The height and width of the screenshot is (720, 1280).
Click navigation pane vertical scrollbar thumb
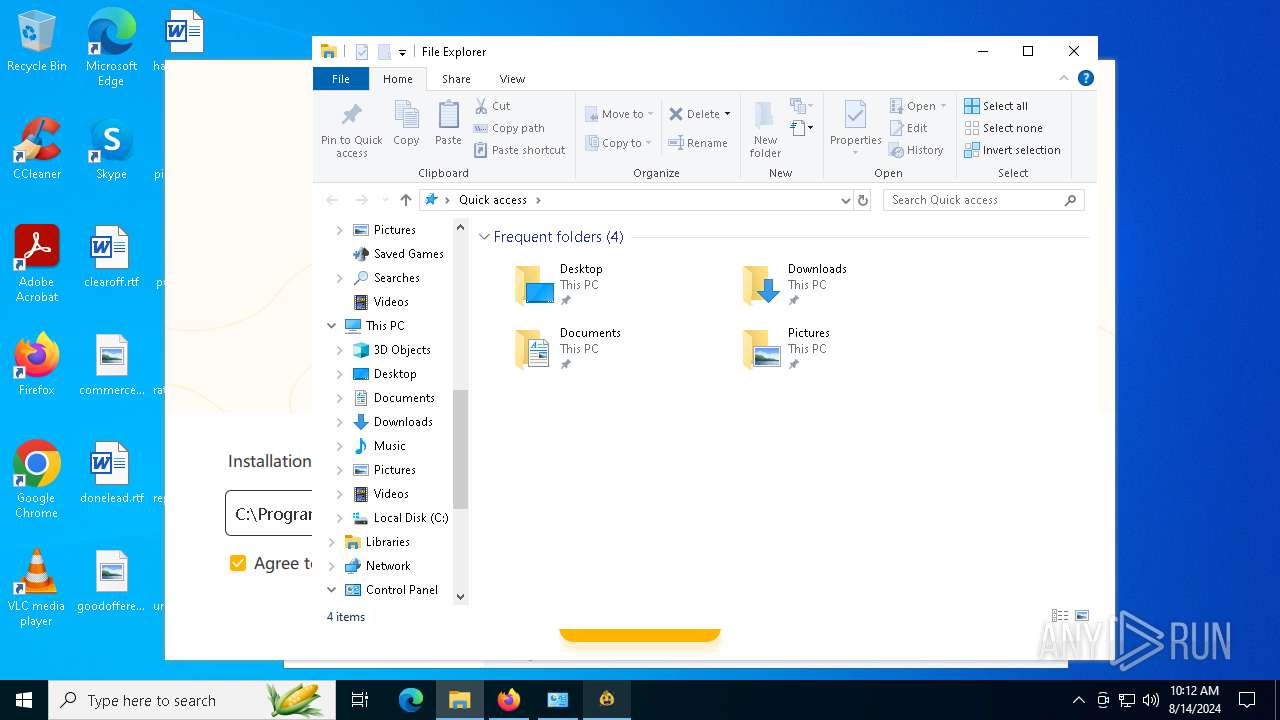coord(460,449)
